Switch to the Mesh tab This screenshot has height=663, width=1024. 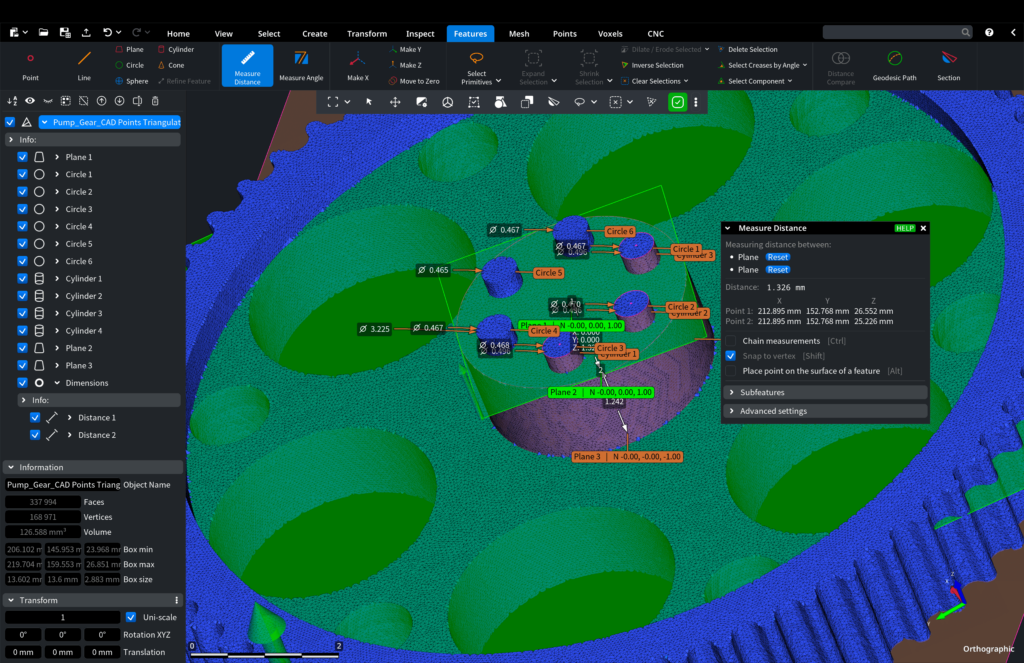pyautogui.click(x=519, y=33)
